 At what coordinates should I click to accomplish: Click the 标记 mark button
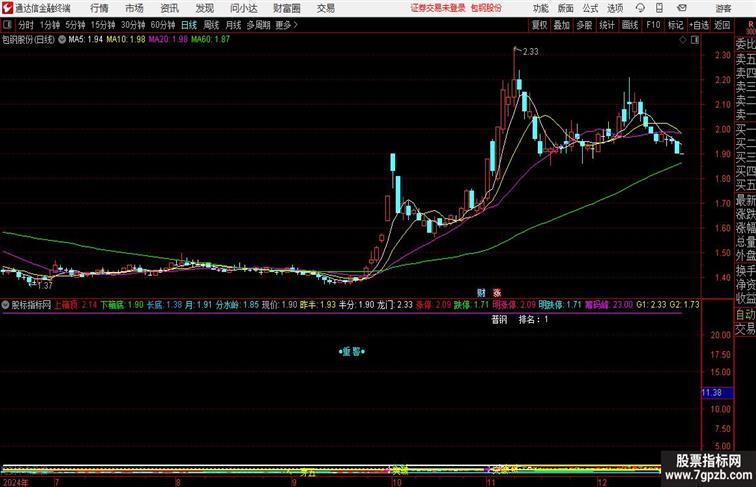675,25
